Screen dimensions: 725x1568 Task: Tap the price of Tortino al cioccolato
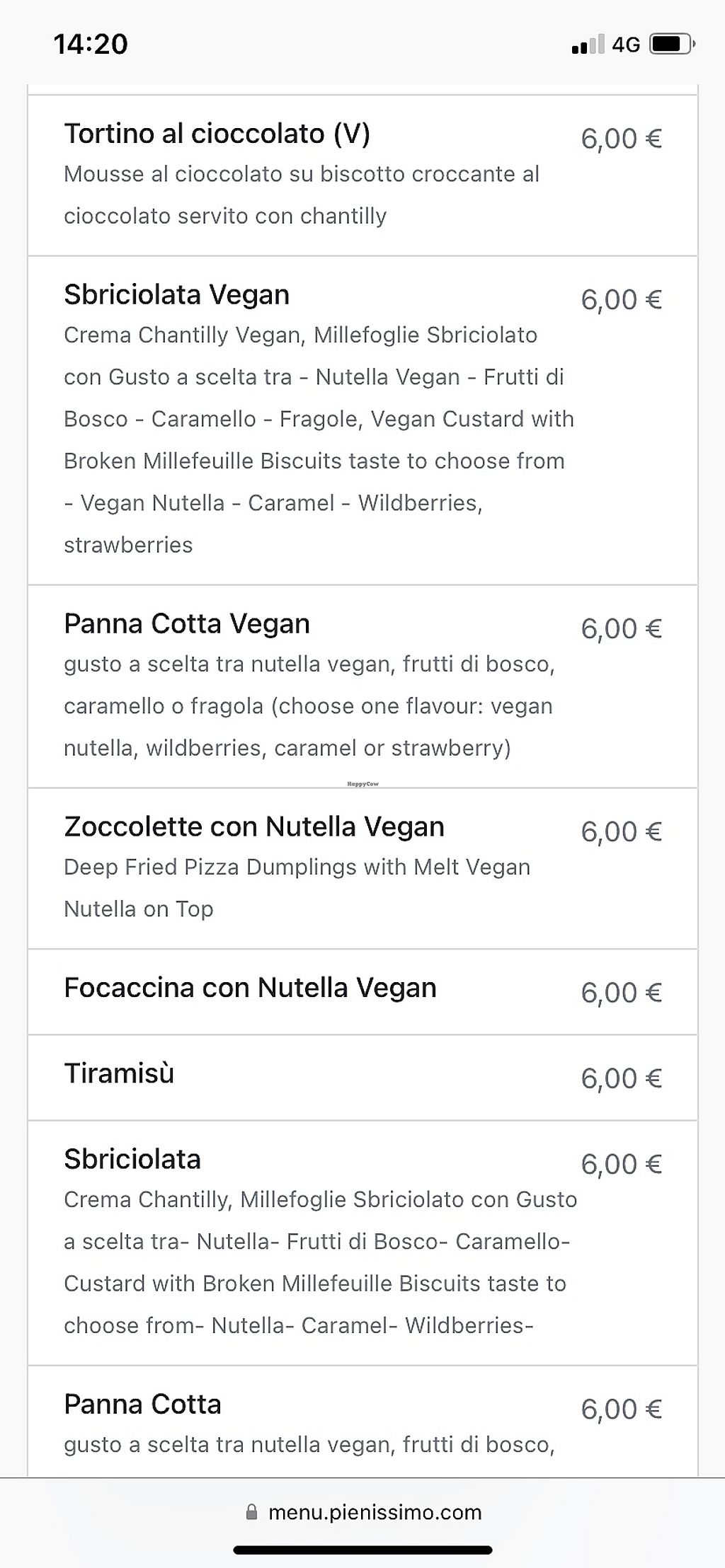pos(621,139)
